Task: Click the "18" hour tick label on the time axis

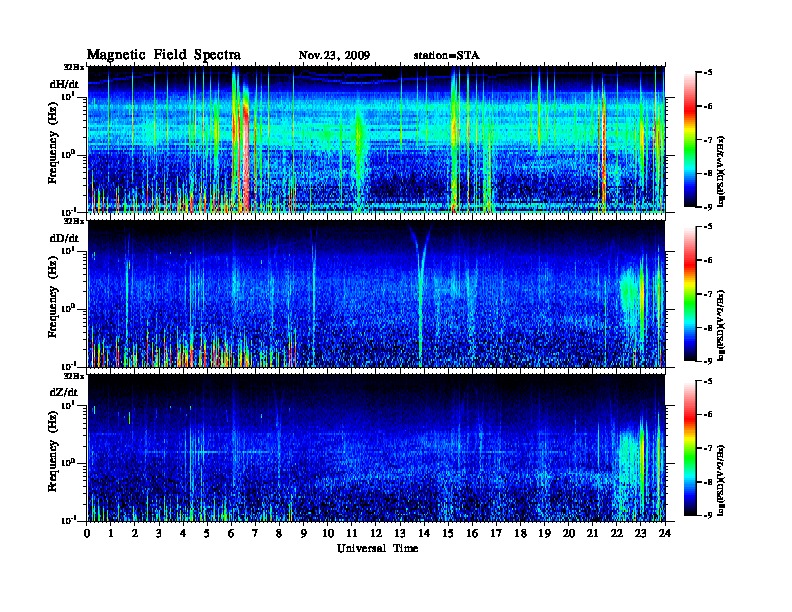Action: pos(520,534)
